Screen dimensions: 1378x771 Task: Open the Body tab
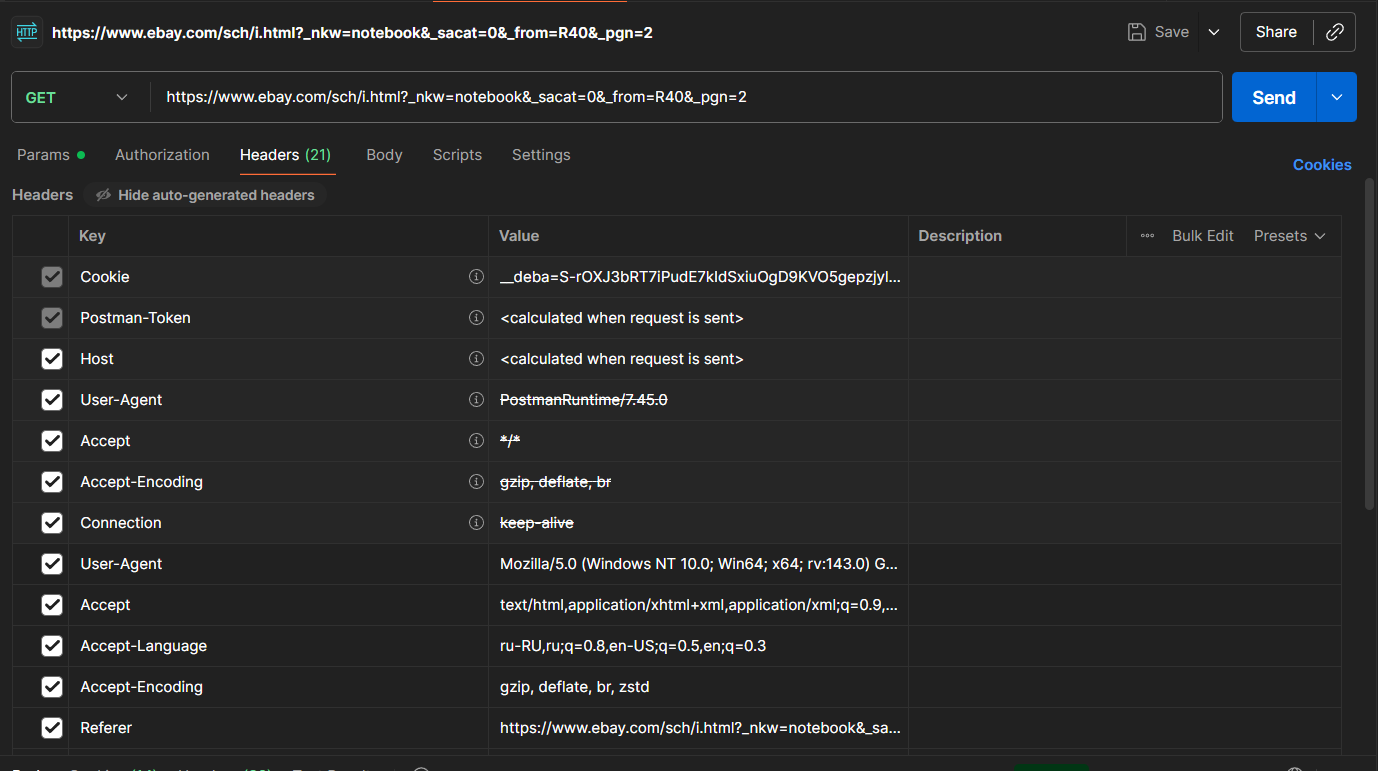click(384, 155)
